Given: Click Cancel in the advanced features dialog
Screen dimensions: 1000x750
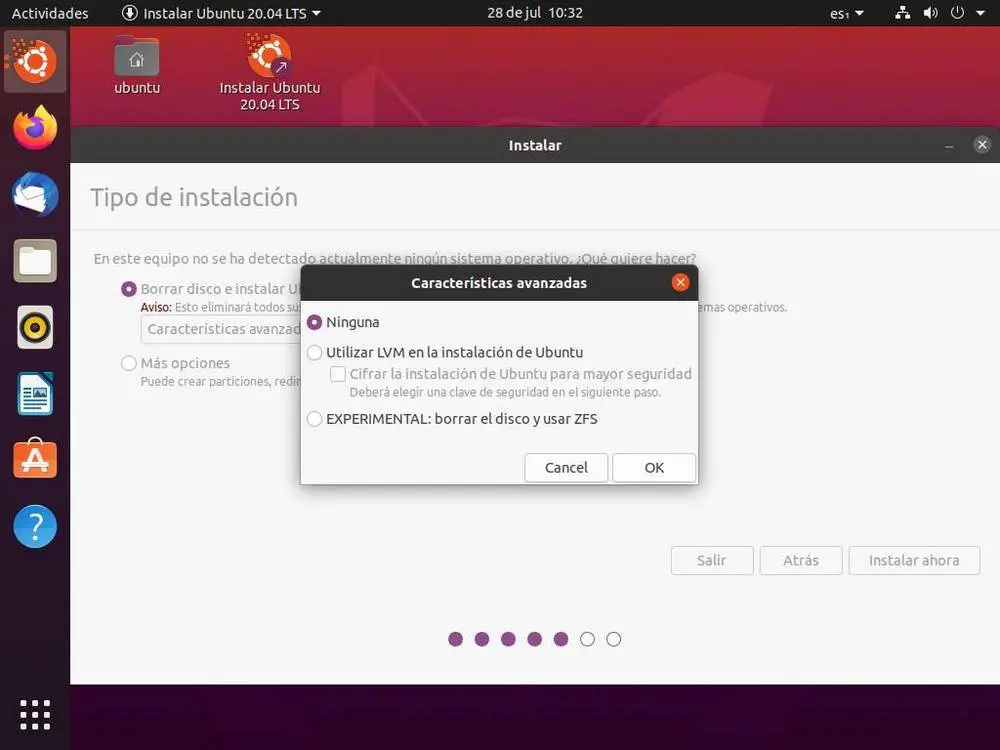Looking at the screenshot, I should 566,467.
